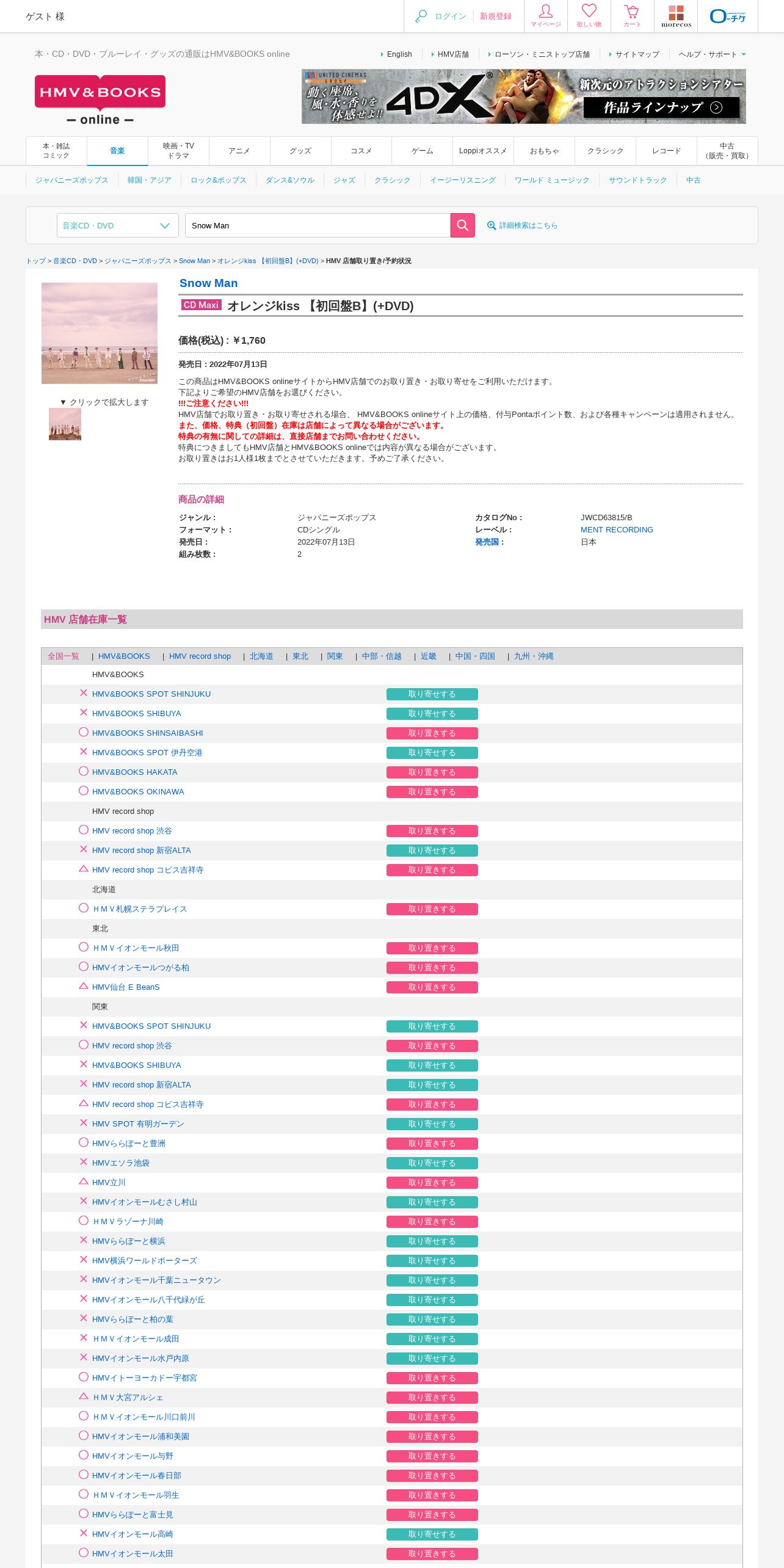Image resolution: width=784 pixels, height=1568 pixels.
Task: Click 取り置きする for HMV立川
Action: coord(432,1183)
